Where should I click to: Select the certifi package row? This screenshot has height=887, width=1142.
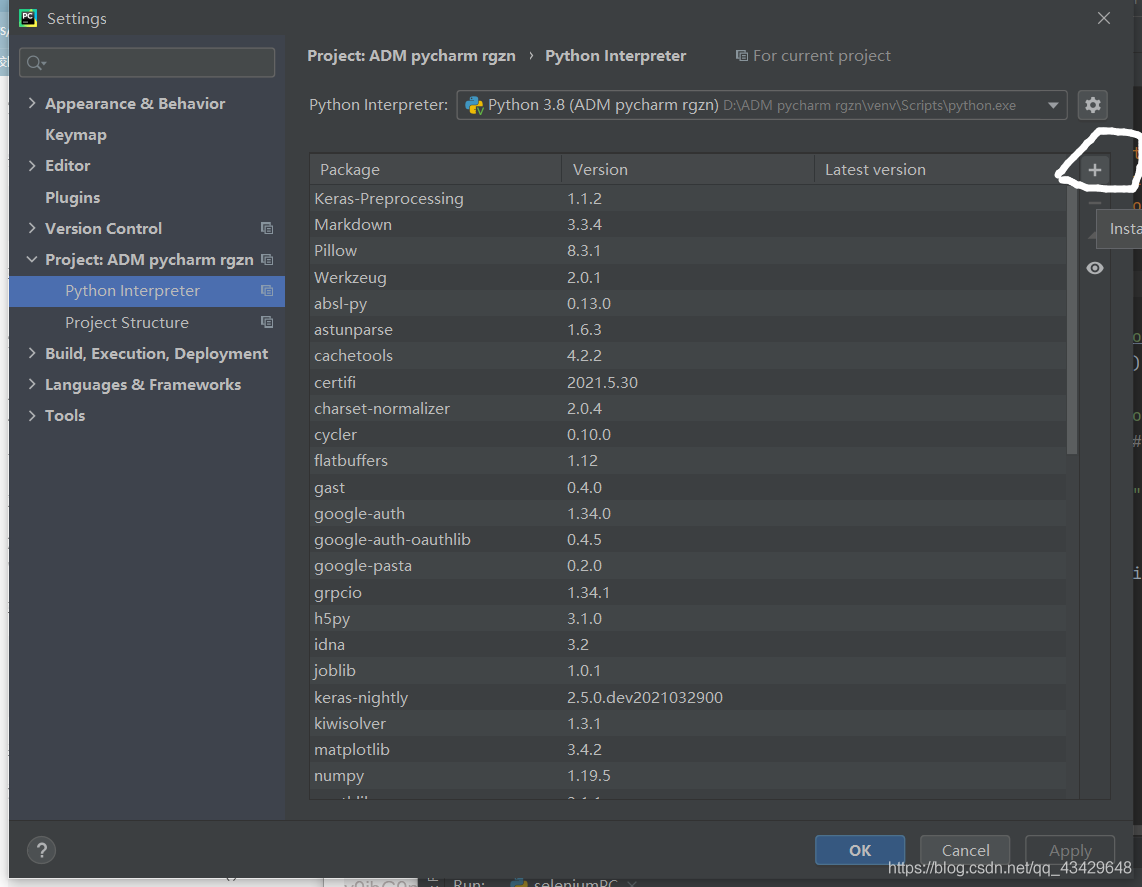pos(688,382)
